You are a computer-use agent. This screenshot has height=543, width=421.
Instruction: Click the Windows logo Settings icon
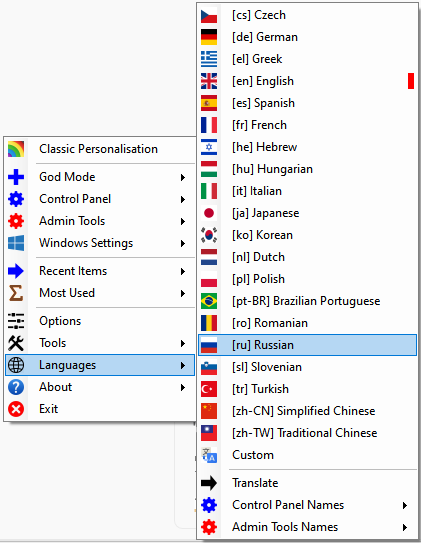tap(16, 243)
